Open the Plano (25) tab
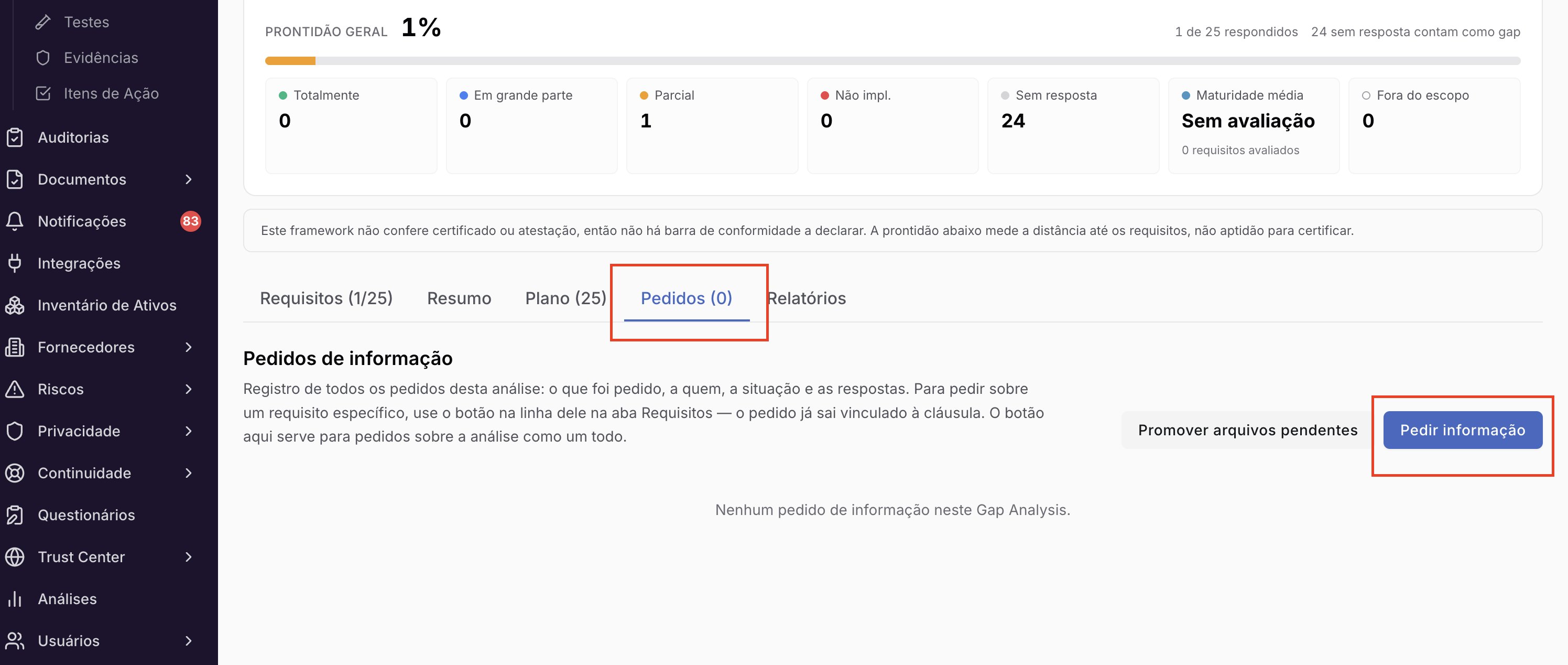This screenshot has height=665, width=1568. pyautogui.click(x=565, y=298)
